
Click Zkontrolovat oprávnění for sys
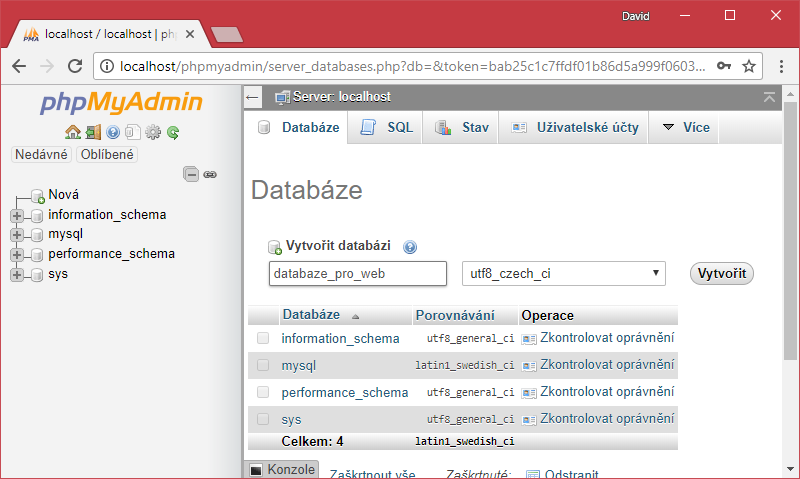(607, 419)
